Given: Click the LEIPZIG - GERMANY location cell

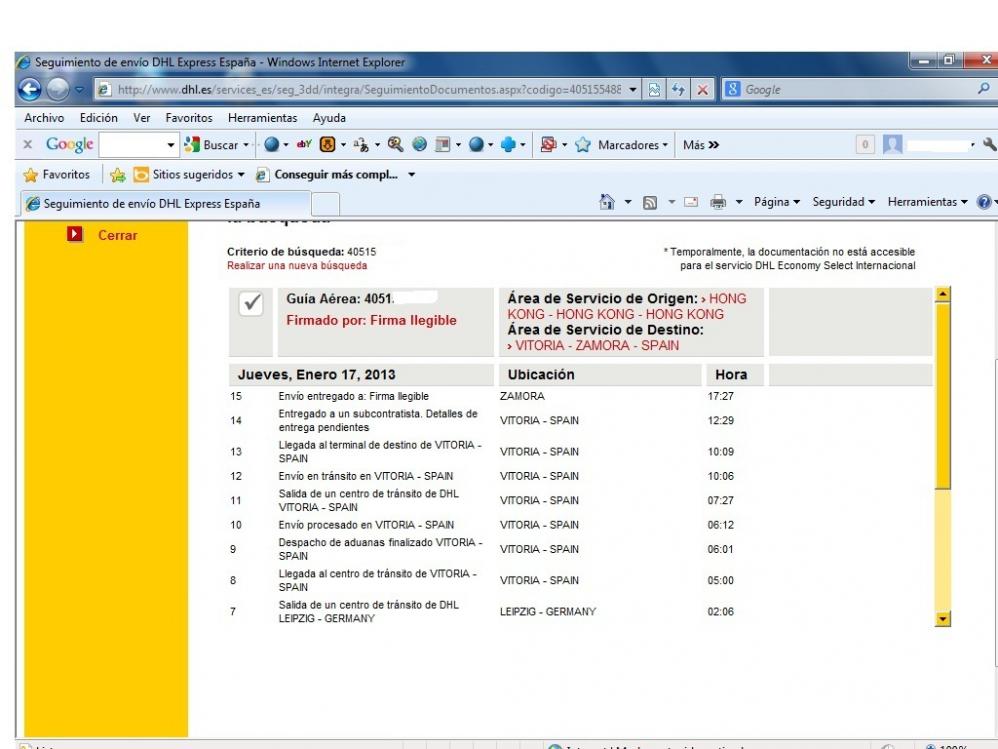Looking at the screenshot, I should [548, 612].
